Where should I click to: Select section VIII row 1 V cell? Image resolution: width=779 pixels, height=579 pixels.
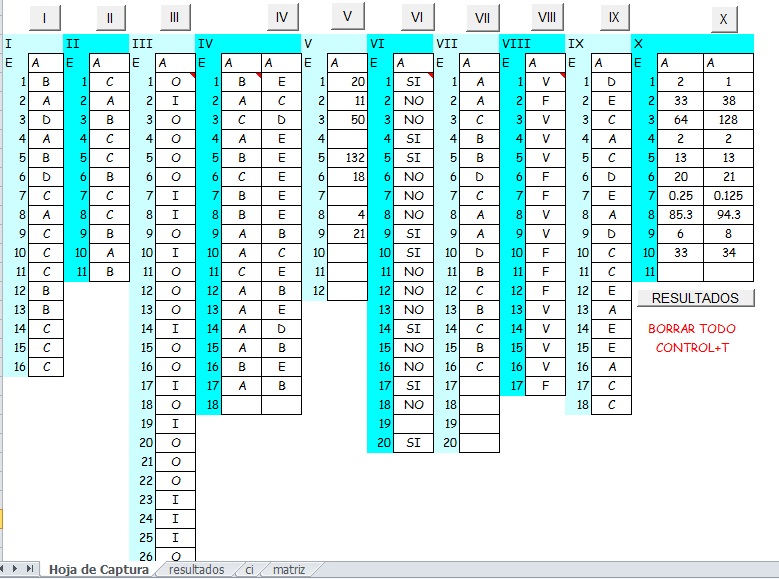[x=545, y=82]
